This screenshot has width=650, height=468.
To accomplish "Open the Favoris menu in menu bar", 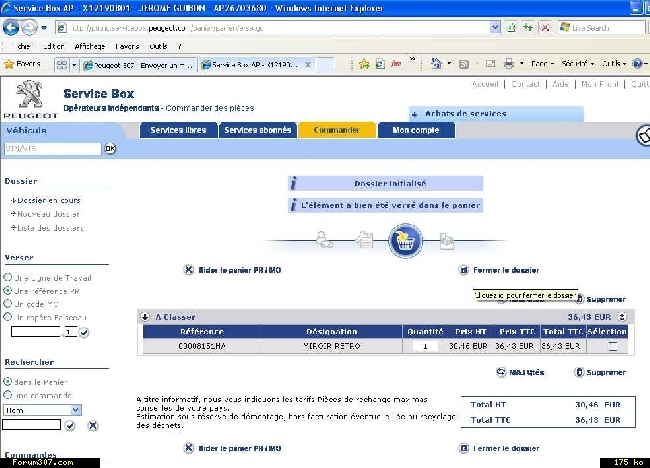I will click(x=127, y=46).
